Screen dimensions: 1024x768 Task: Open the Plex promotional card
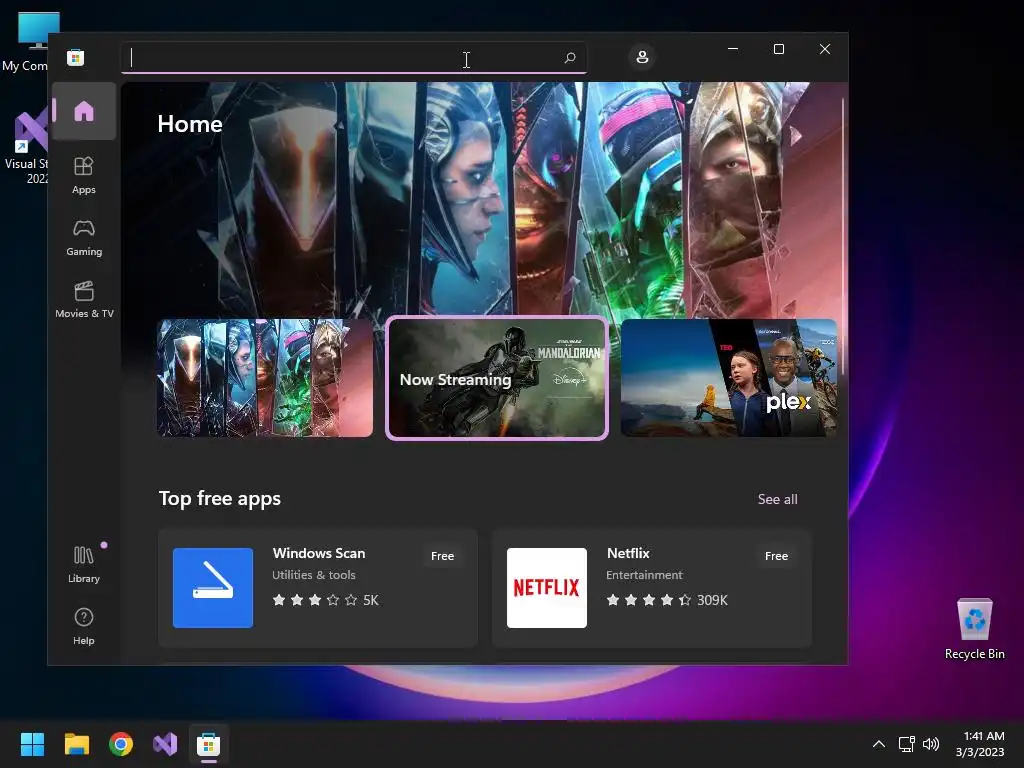click(729, 377)
